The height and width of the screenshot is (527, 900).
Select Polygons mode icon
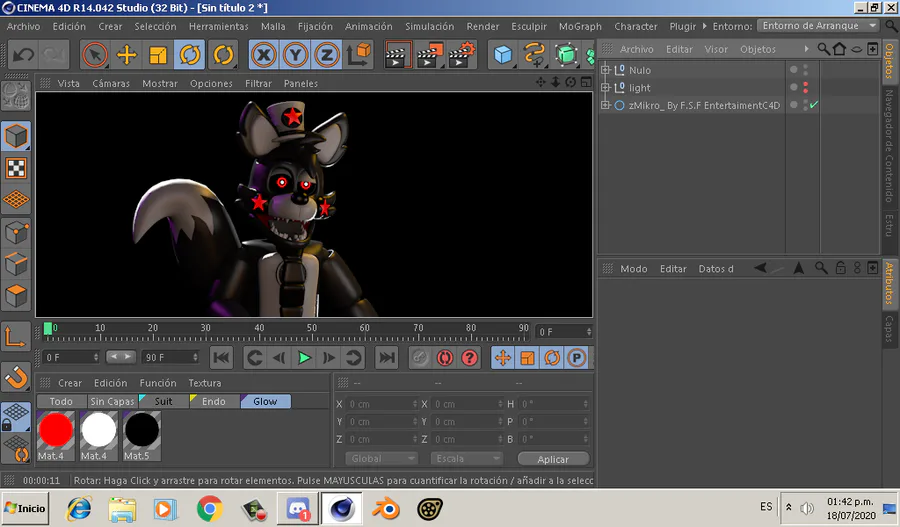point(16,296)
